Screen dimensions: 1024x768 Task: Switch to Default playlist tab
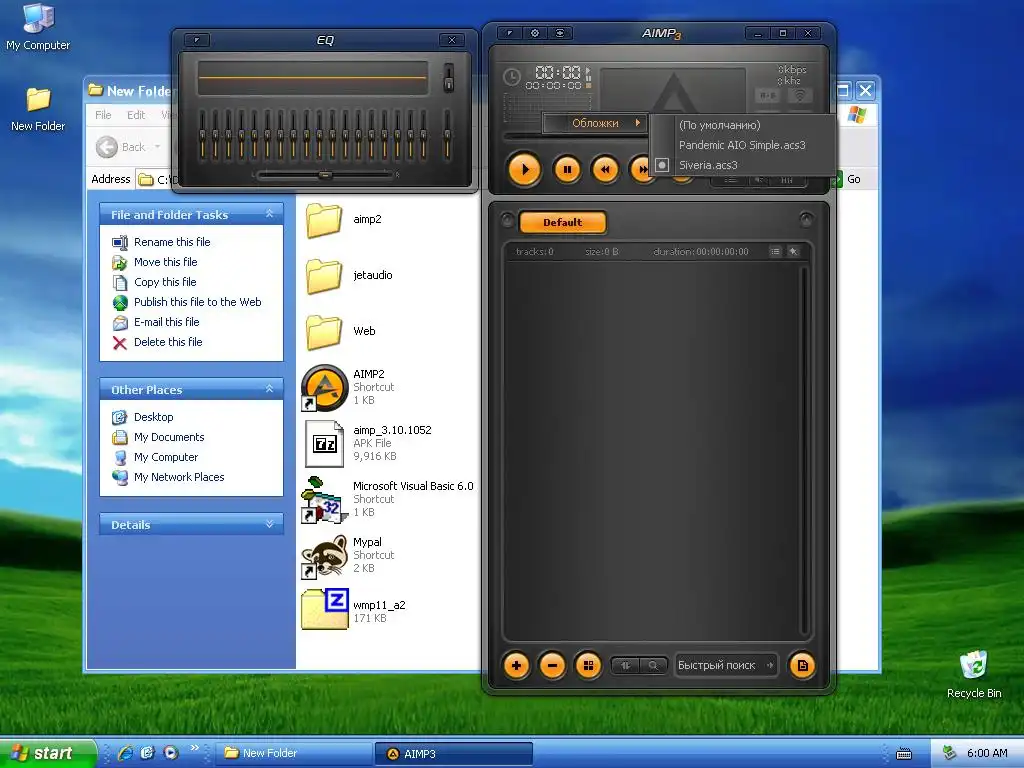pyautogui.click(x=562, y=222)
